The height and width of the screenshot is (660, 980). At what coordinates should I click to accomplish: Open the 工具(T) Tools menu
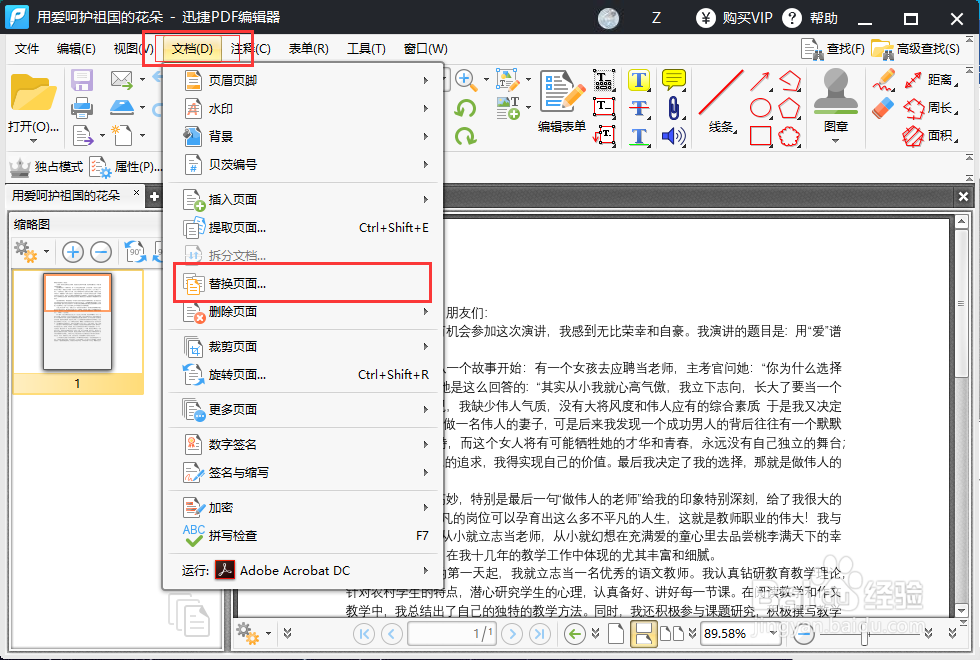(366, 49)
